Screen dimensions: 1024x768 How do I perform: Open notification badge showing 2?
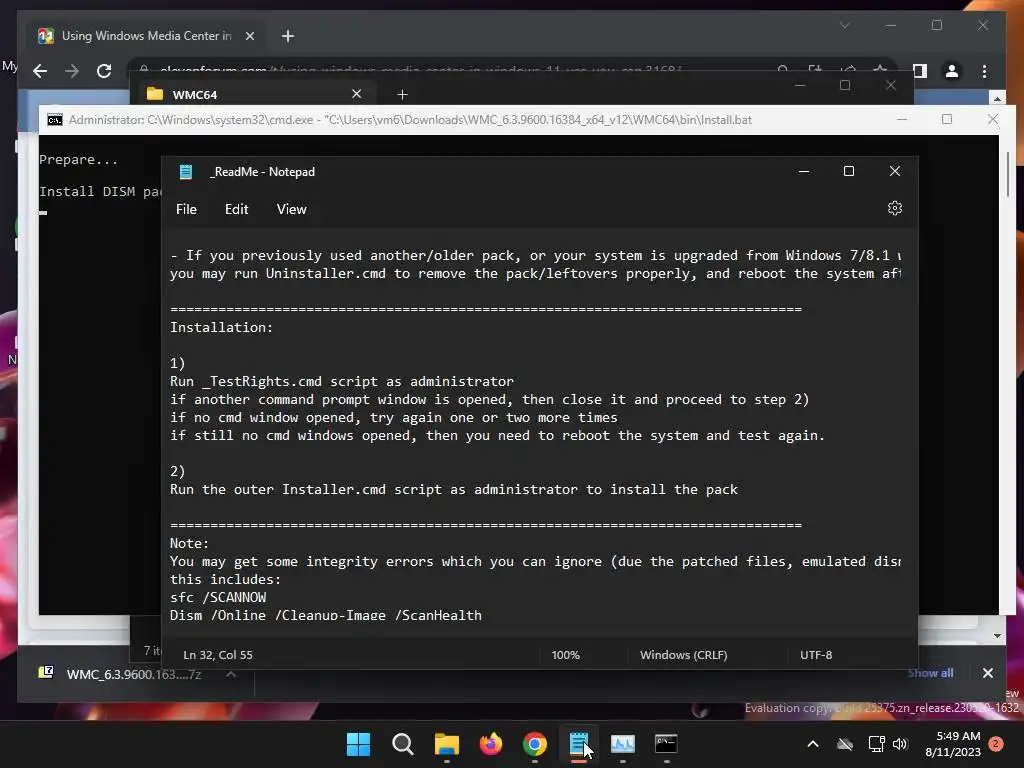(x=996, y=743)
